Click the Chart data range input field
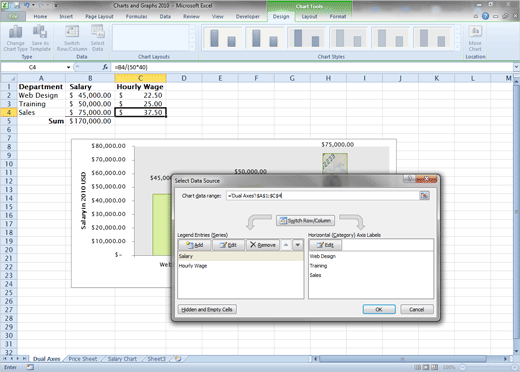 (322, 196)
